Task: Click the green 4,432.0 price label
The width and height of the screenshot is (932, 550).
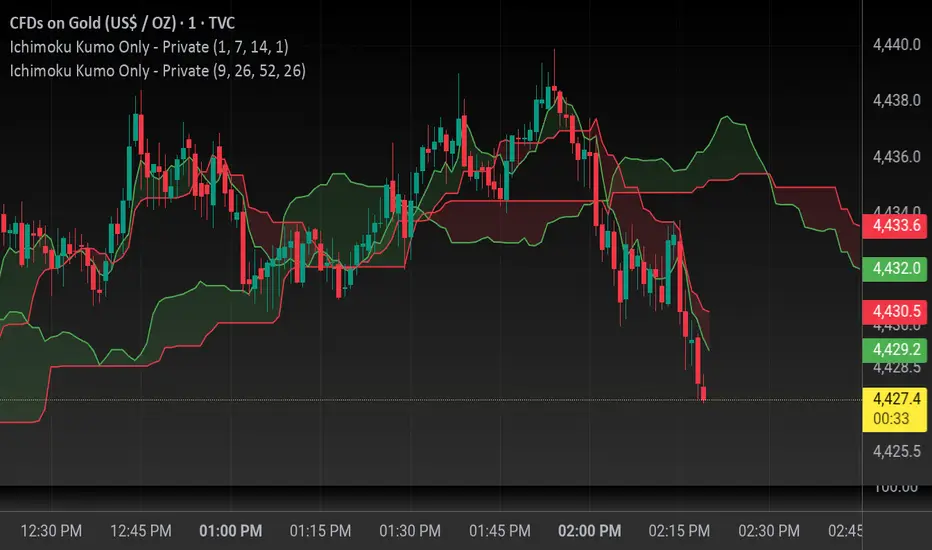Action: coord(895,268)
